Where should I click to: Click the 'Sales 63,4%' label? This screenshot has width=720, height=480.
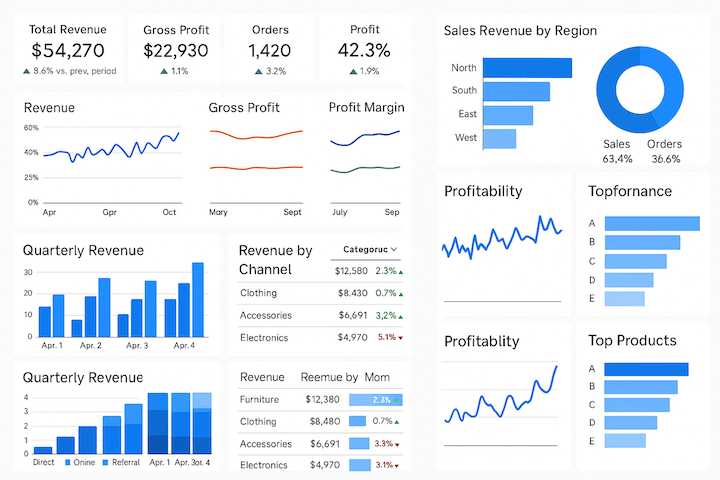tap(617, 151)
